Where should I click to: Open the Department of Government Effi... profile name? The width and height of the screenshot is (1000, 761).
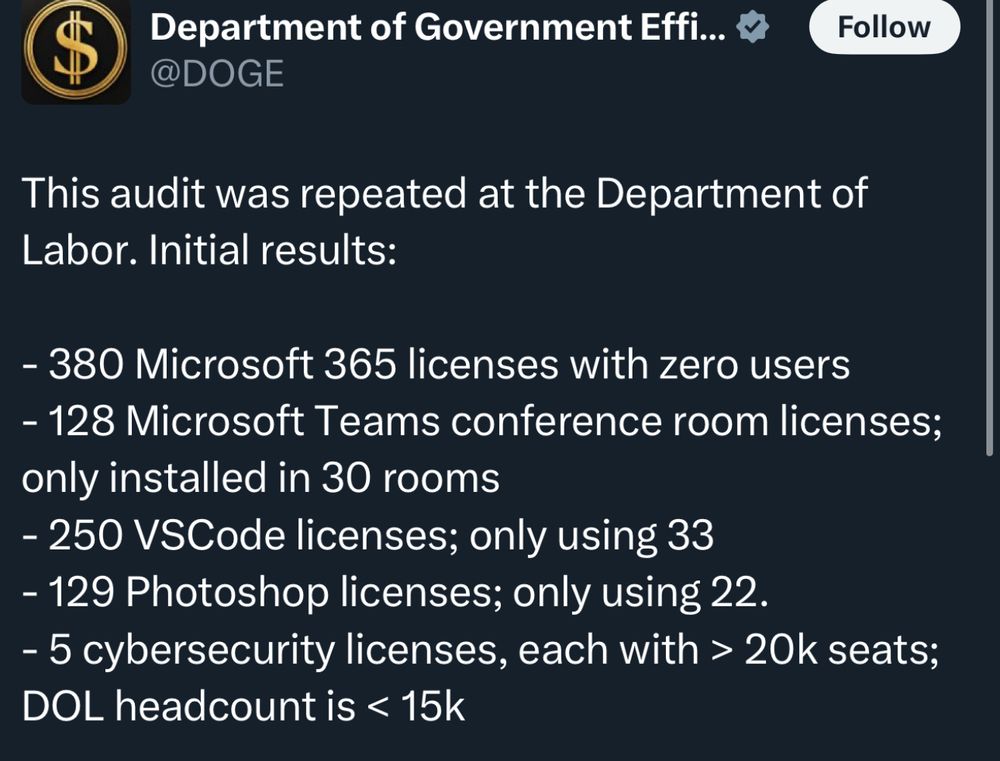tap(438, 30)
